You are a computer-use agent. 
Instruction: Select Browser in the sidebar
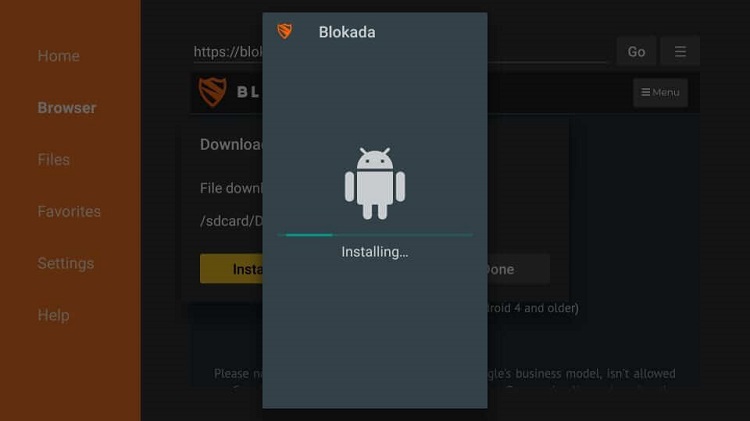point(67,108)
